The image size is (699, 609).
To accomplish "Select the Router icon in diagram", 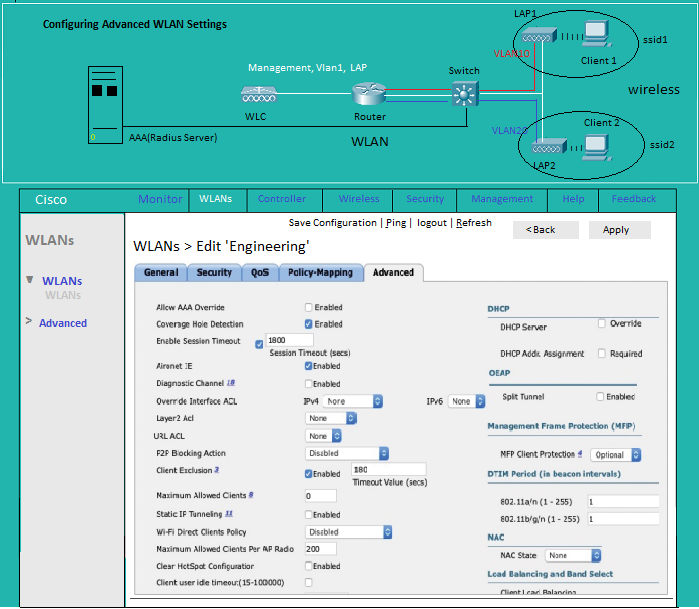I will [368, 96].
